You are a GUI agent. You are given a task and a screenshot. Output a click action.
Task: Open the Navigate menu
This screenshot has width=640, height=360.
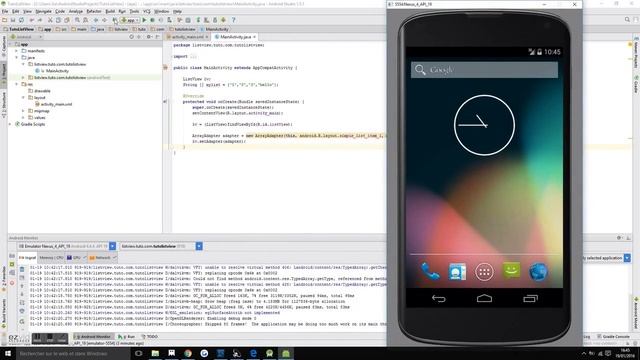click(43, 11)
